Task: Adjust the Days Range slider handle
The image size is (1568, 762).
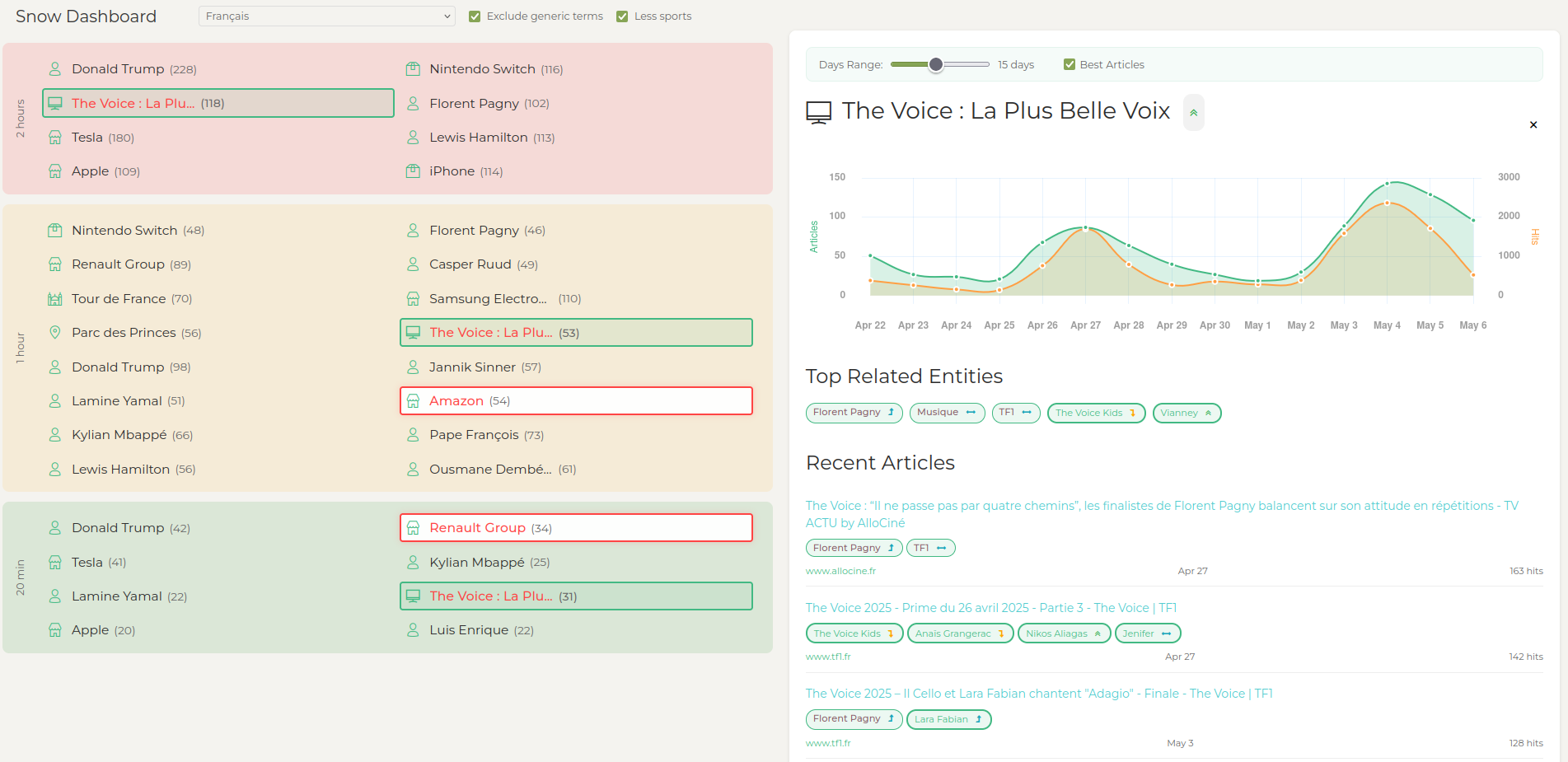Action: pyautogui.click(x=936, y=64)
